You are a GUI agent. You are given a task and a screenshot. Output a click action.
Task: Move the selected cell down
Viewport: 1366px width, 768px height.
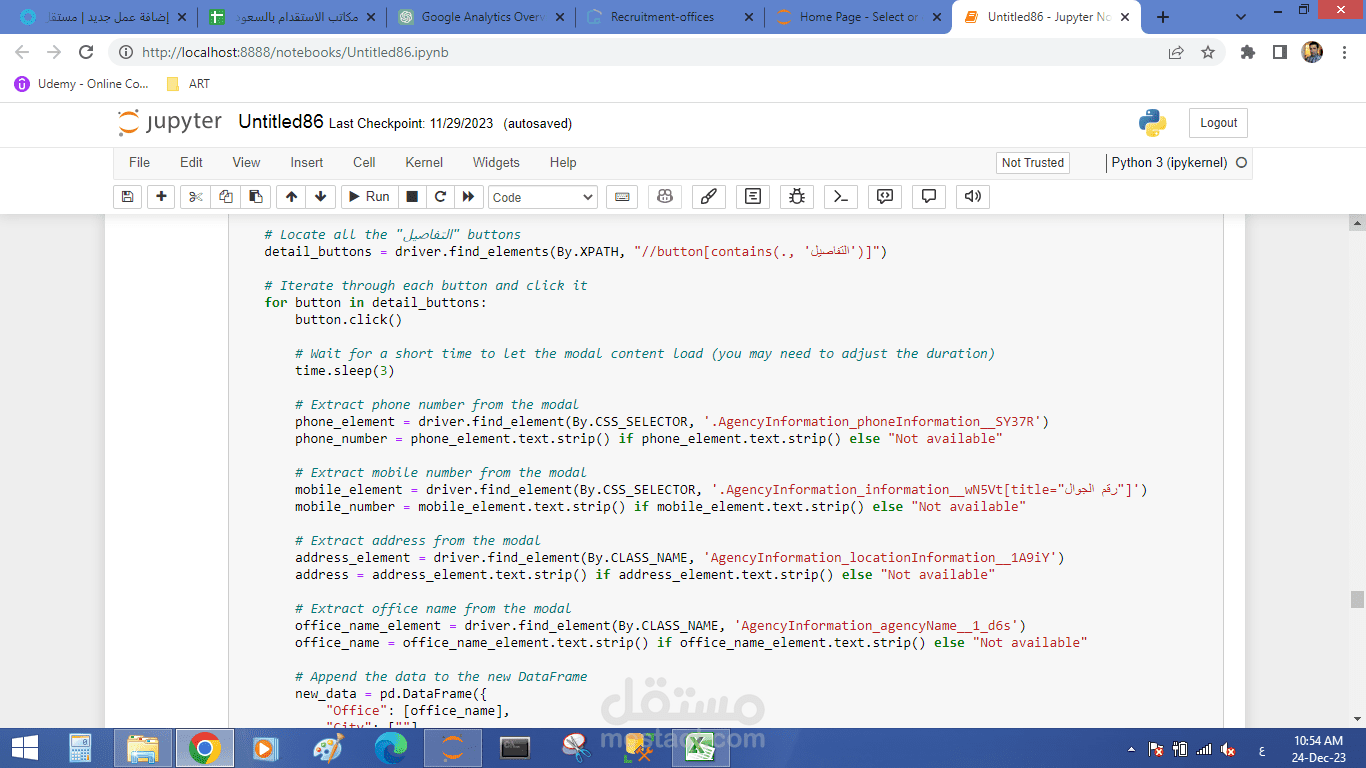pos(320,197)
